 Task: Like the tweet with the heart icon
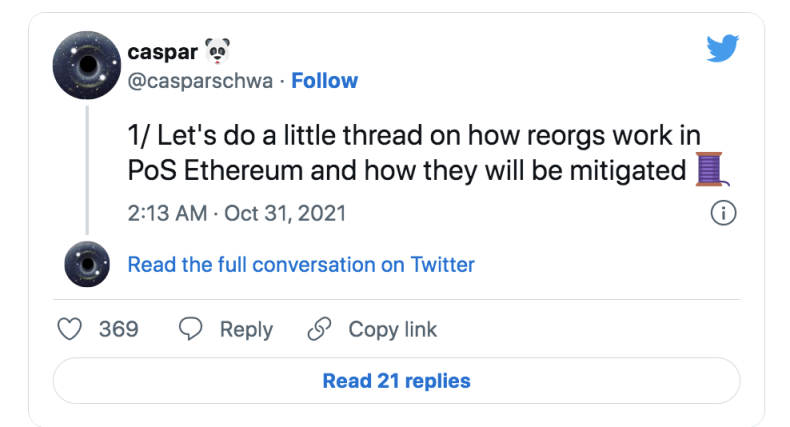click(x=69, y=329)
